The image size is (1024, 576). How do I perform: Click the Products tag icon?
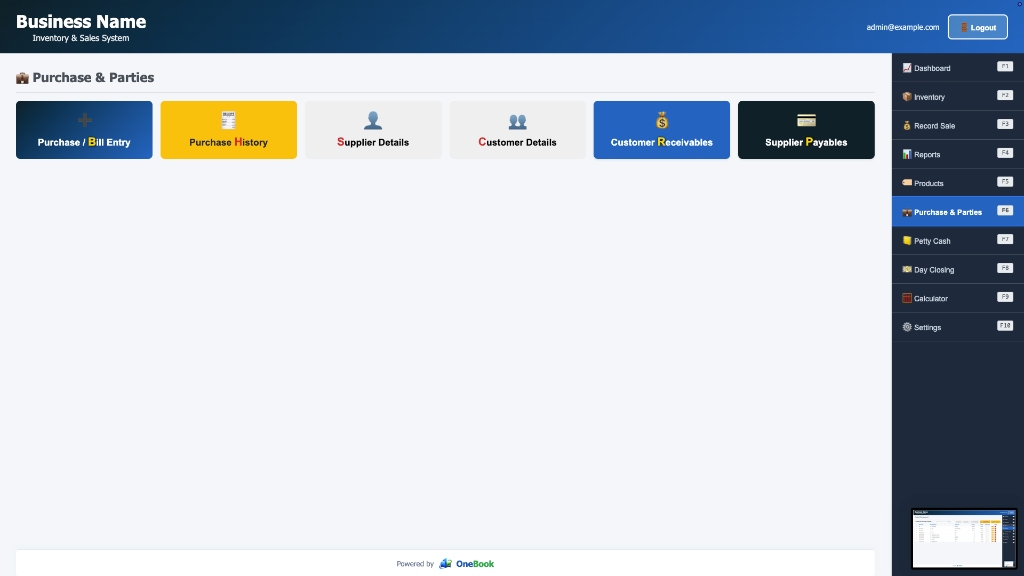pyautogui.click(x=906, y=183)
